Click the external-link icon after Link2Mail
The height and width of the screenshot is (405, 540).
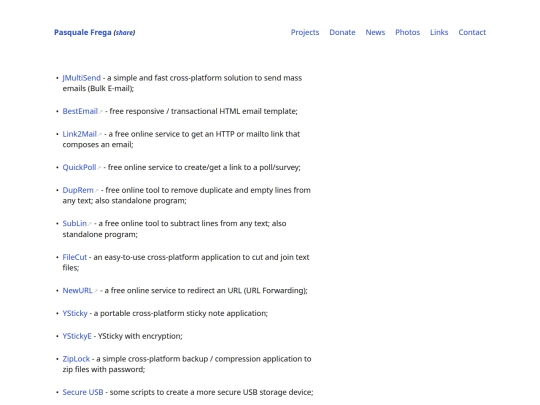100,135
